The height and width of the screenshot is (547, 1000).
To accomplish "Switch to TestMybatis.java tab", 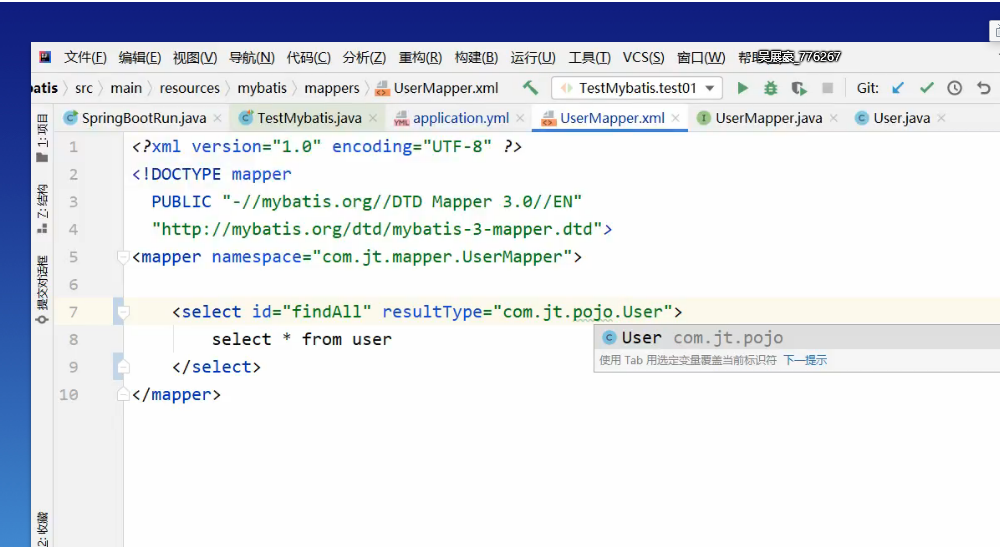I will click(309, 118).
